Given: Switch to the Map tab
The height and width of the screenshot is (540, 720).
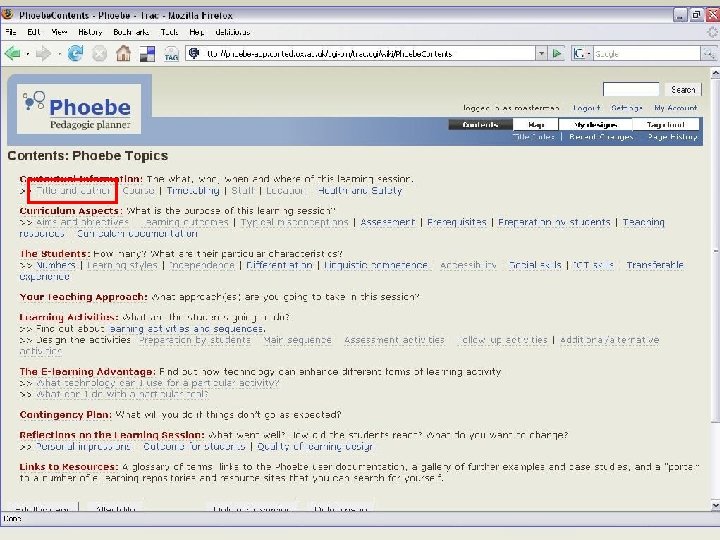Looking at the screenshot, I should tap(536, 124).
